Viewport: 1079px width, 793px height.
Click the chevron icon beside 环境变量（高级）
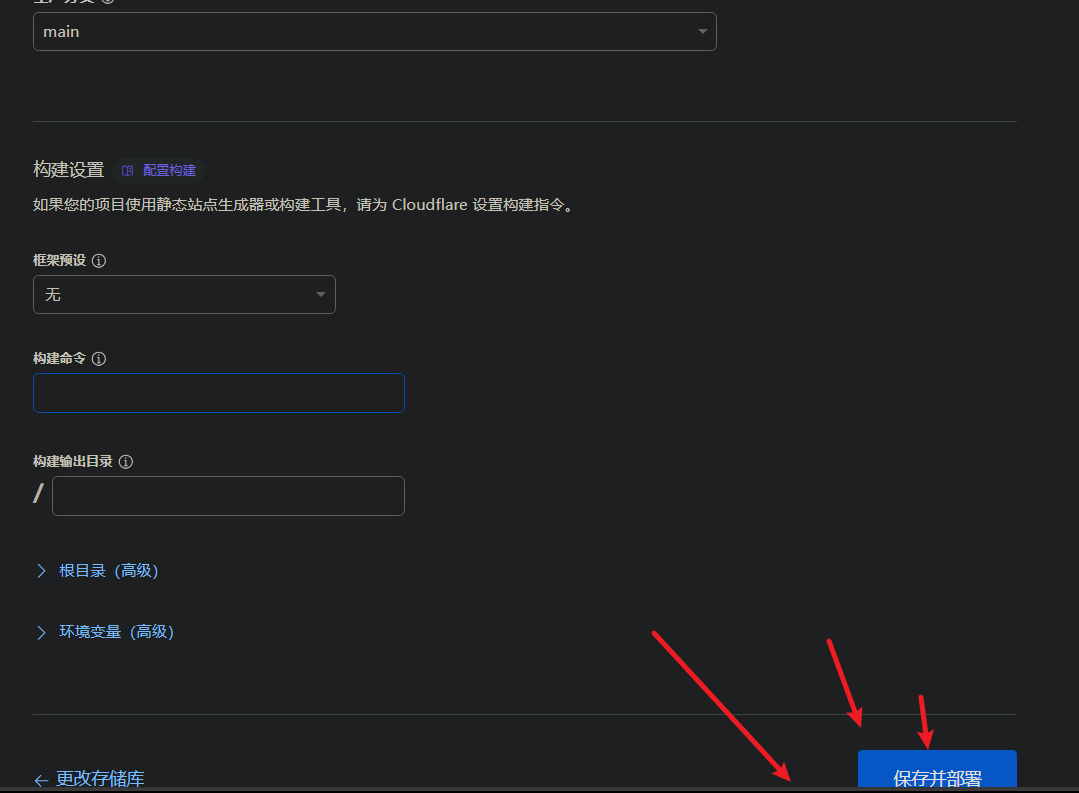tap(41, 632)
